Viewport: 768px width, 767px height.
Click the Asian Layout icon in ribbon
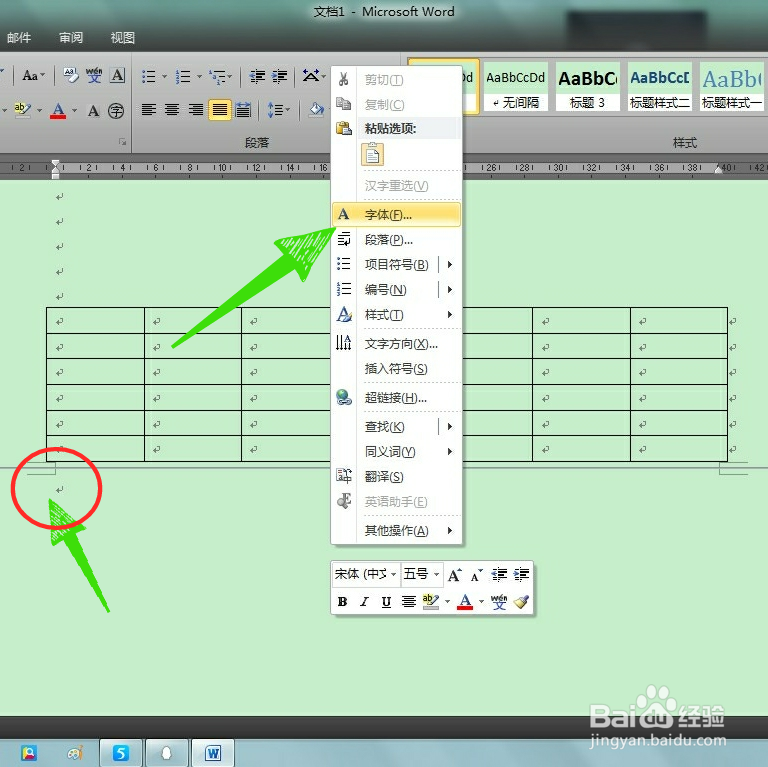(311, 76)
